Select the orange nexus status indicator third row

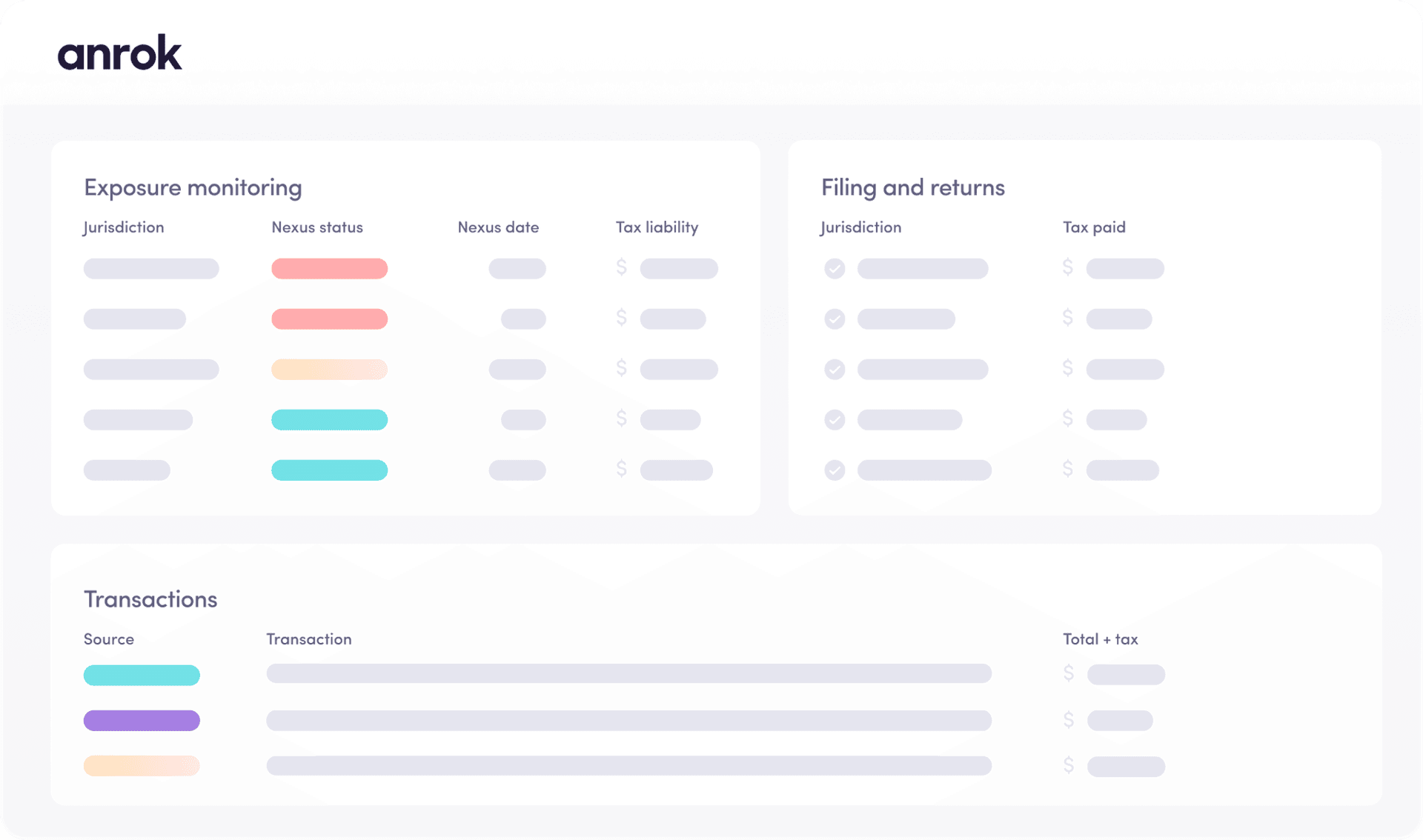329,368
